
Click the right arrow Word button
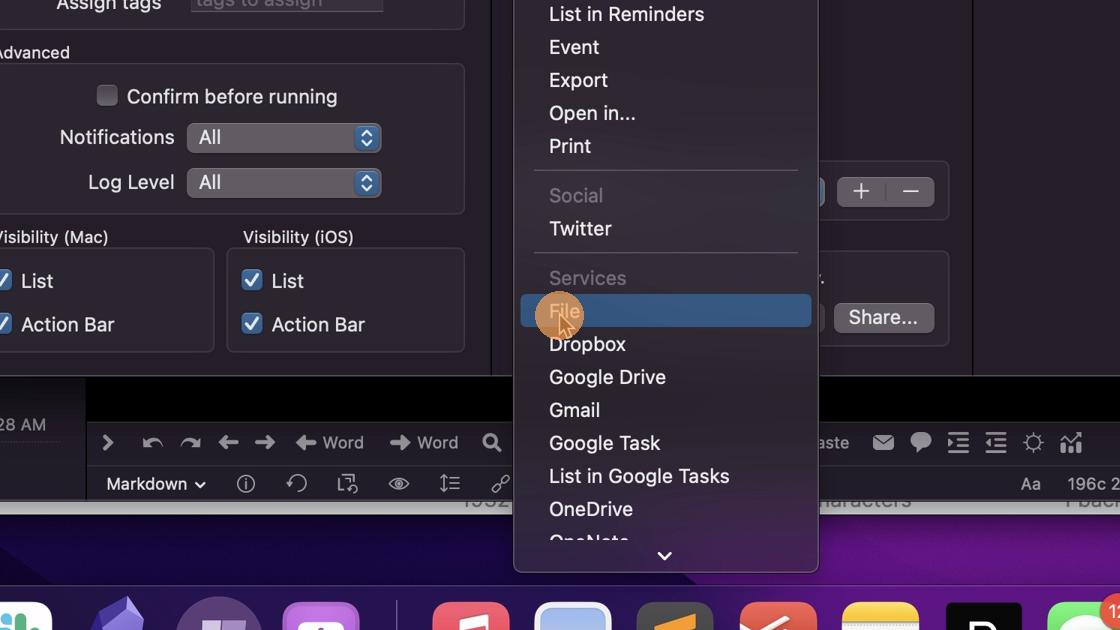(x=424, y=443)
